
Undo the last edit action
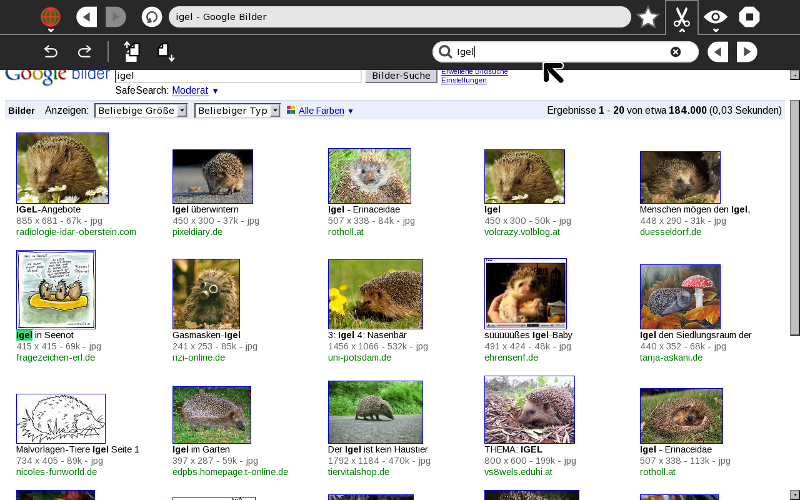tap(51, 52)
